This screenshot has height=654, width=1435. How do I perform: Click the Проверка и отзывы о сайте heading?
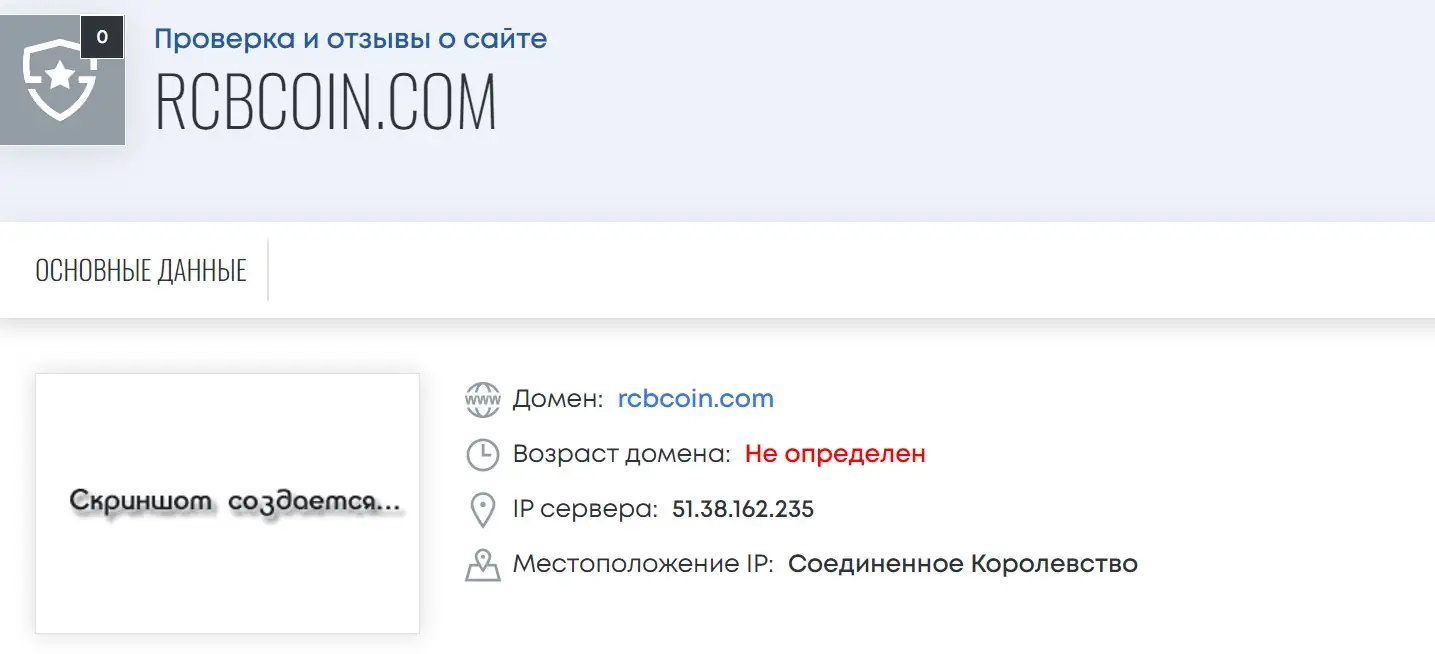[x=350, y=40]
